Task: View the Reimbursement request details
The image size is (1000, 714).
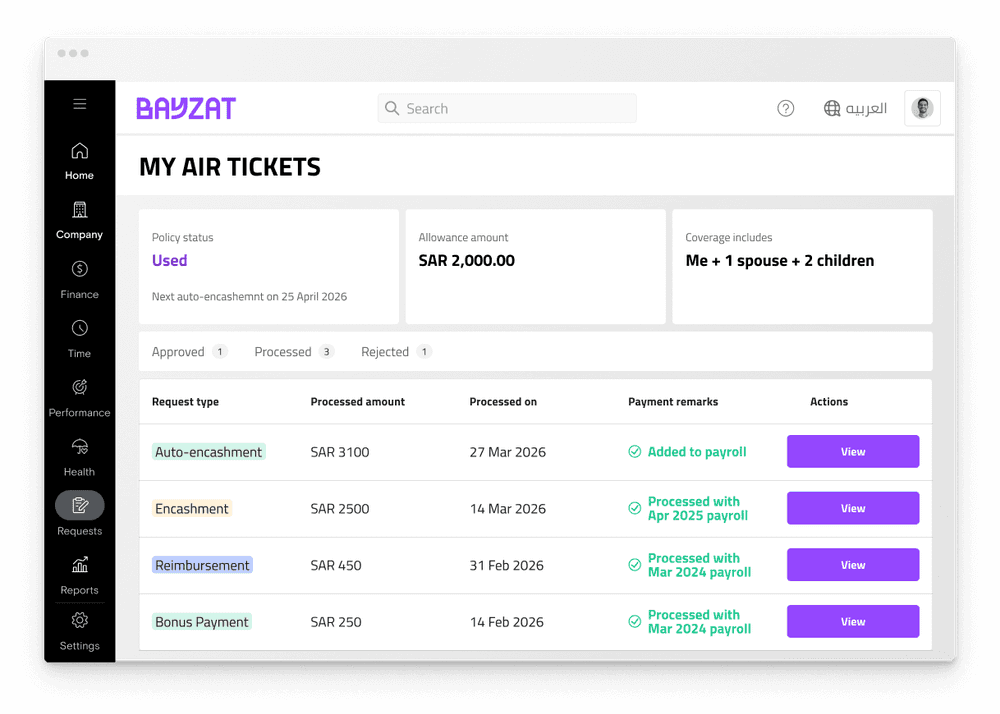Action: click(852, 565)
